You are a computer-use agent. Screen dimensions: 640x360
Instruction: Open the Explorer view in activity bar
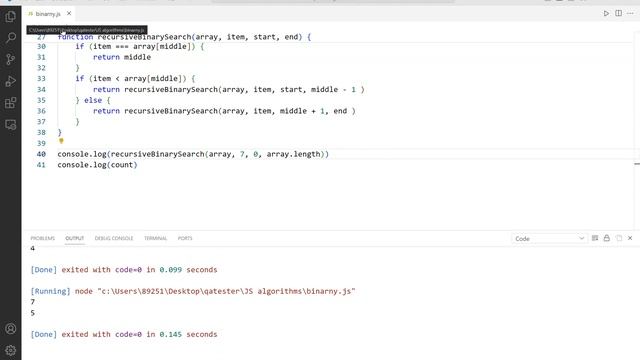[11, 16]
